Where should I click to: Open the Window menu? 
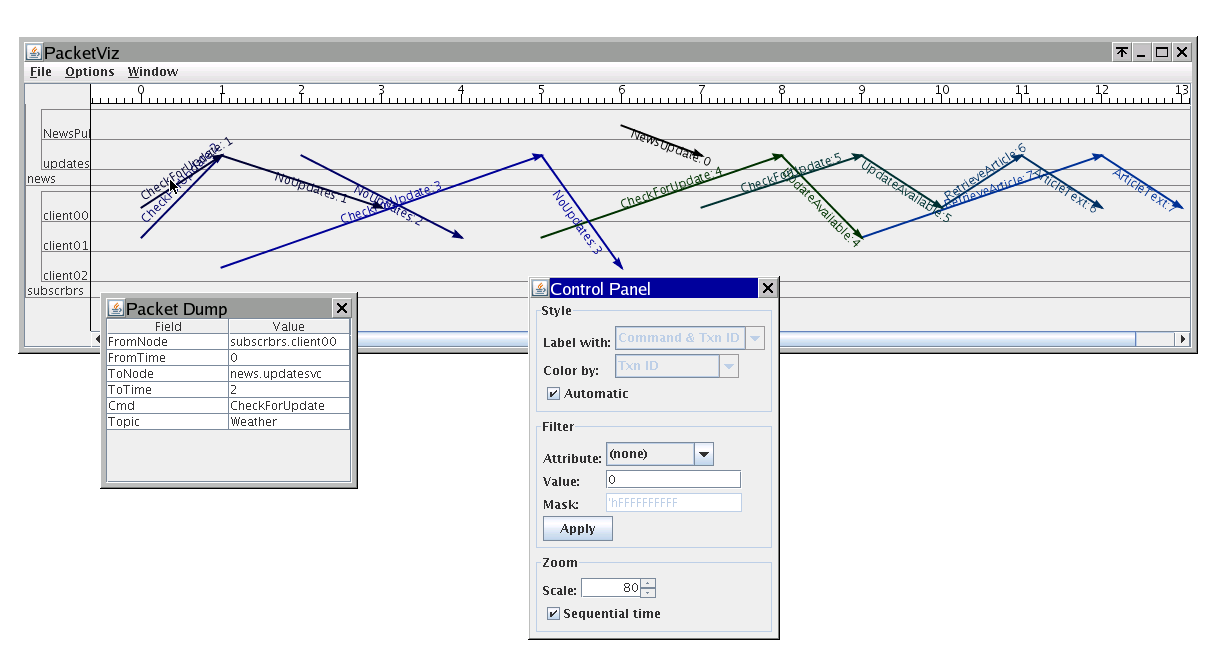coord(153,72)
